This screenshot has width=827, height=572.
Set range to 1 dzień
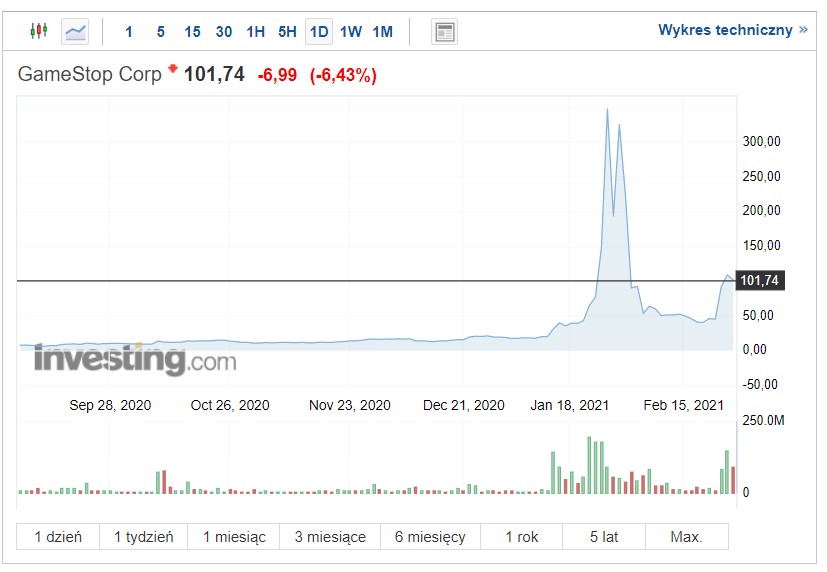coord(58,537)
